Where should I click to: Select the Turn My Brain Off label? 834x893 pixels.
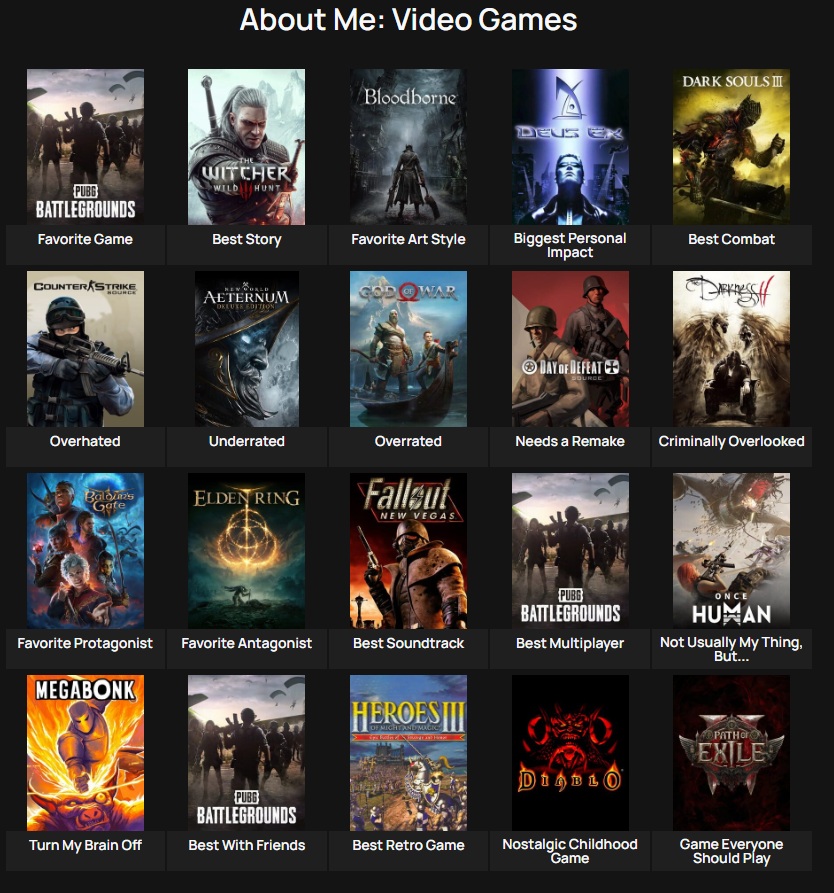pos(85,845)
